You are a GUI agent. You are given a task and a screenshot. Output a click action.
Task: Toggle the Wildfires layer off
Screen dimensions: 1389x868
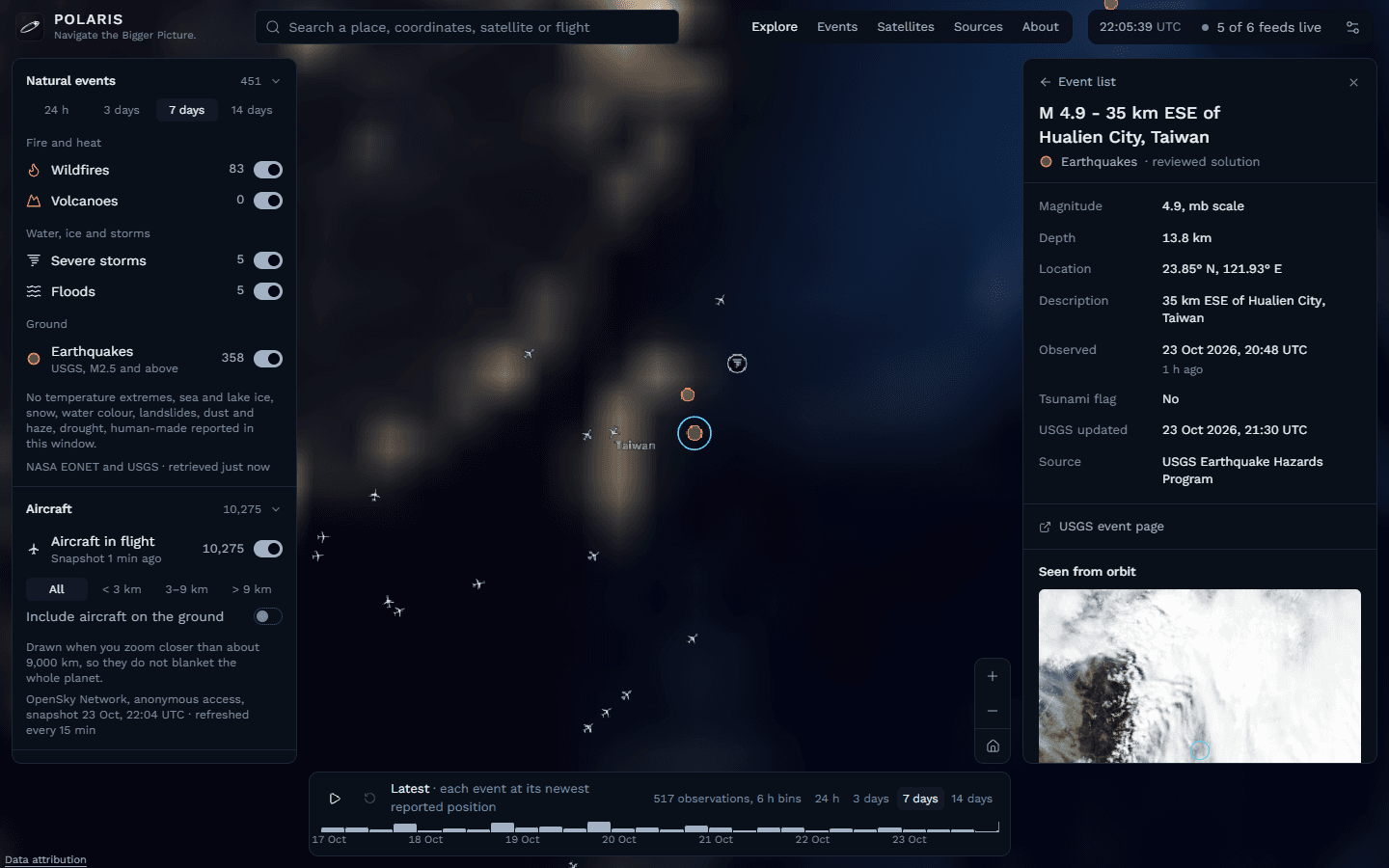coord(268,170)
